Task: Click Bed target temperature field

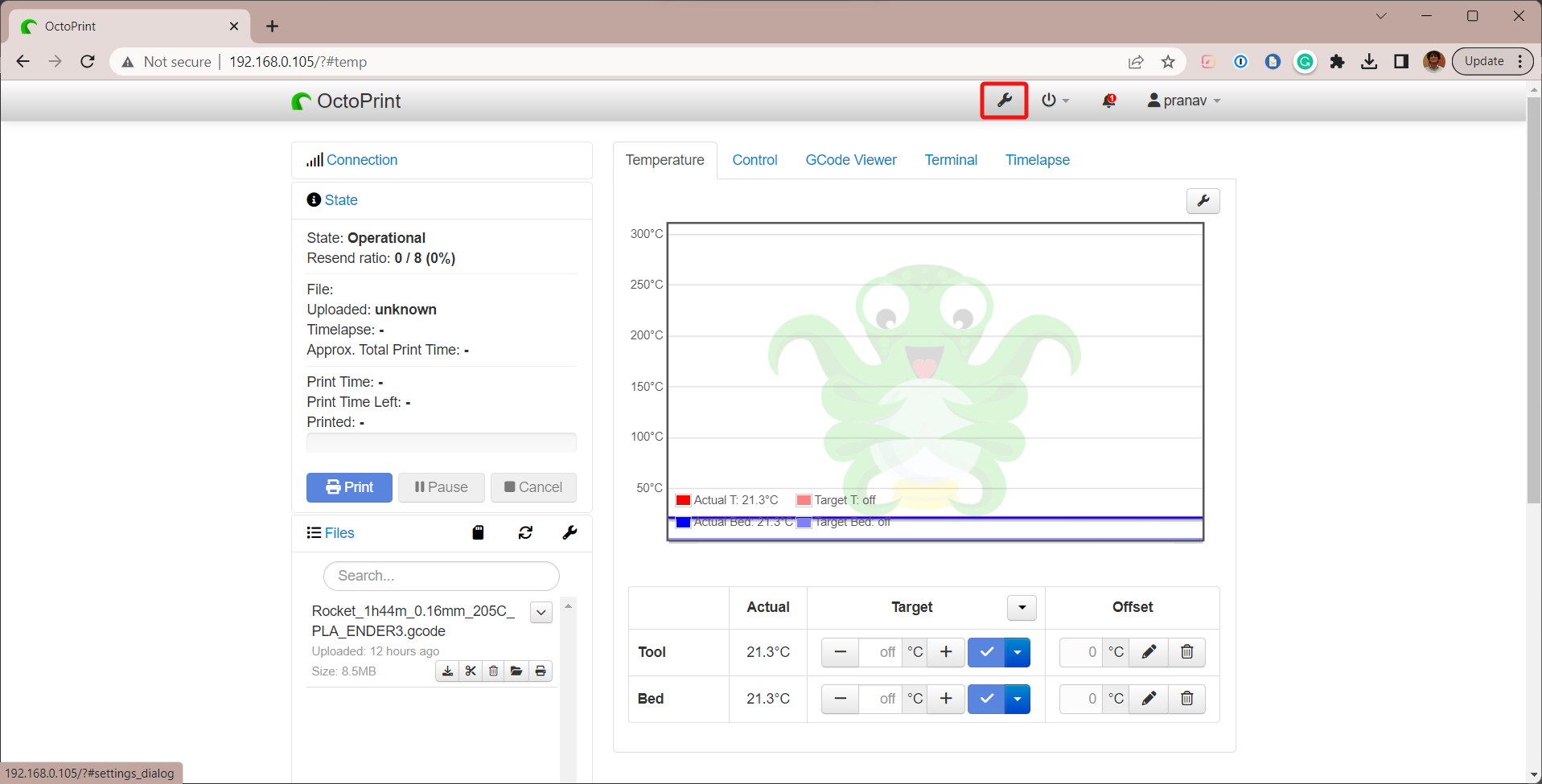Action: tap(881, 699)
